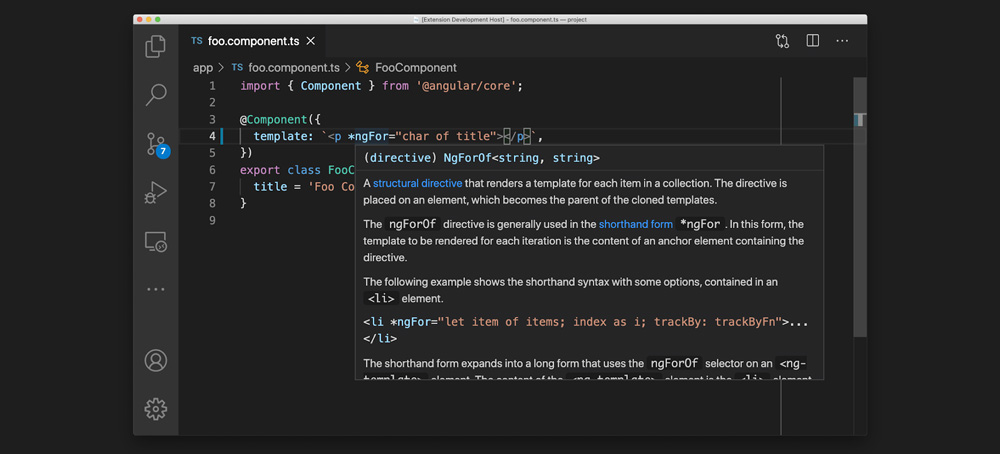
Task: Click the "char of title" string
Action: point(446,136)
